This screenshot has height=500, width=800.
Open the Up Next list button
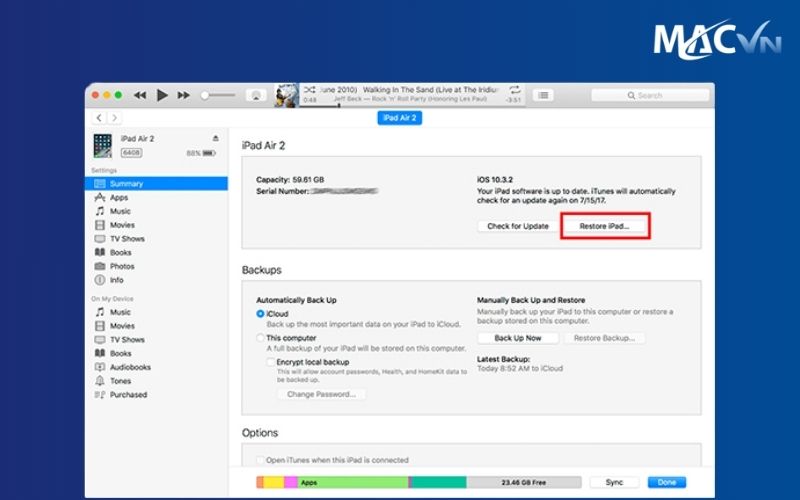click(543, 95)
